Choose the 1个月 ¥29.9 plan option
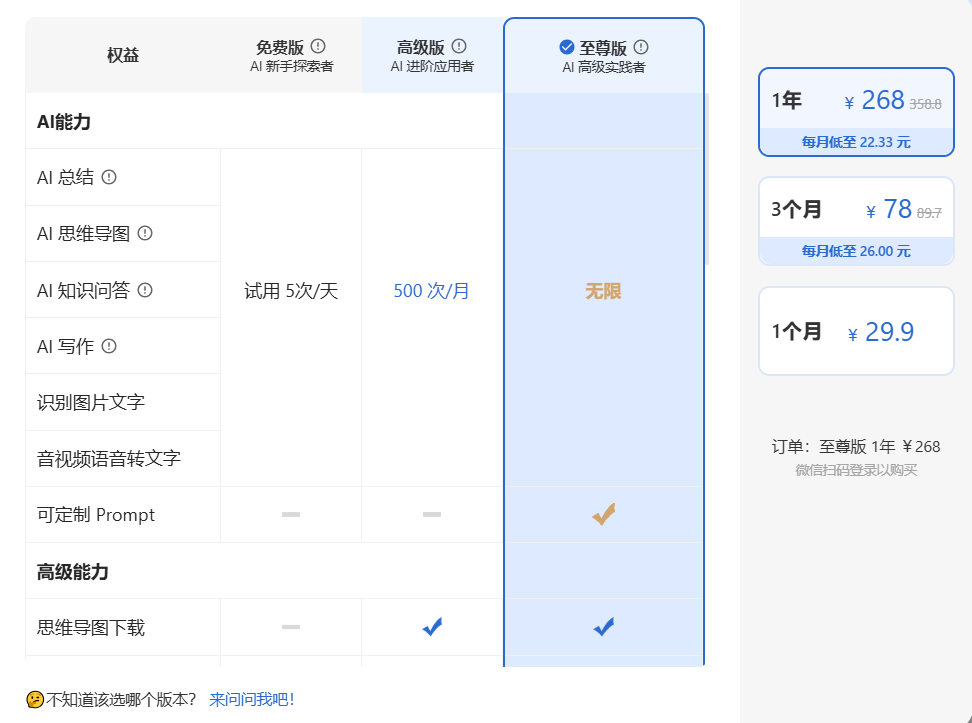Viewport: 972px width, 723px height. tap(856, 330)
